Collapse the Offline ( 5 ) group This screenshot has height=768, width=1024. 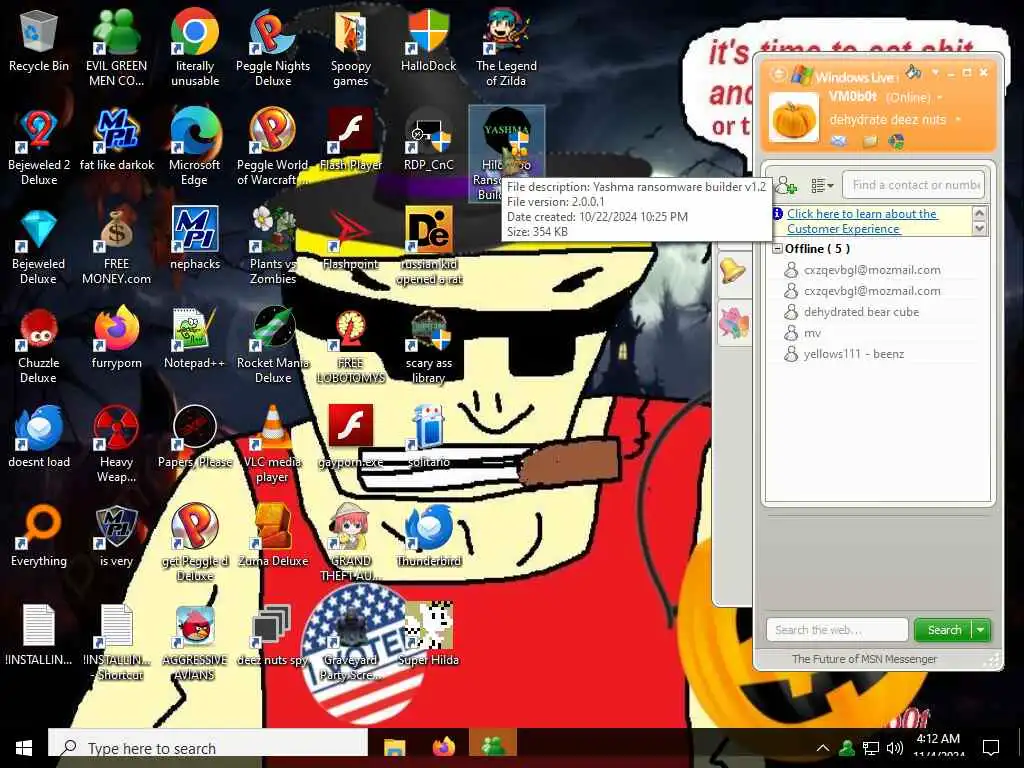(x=778, y=249)
